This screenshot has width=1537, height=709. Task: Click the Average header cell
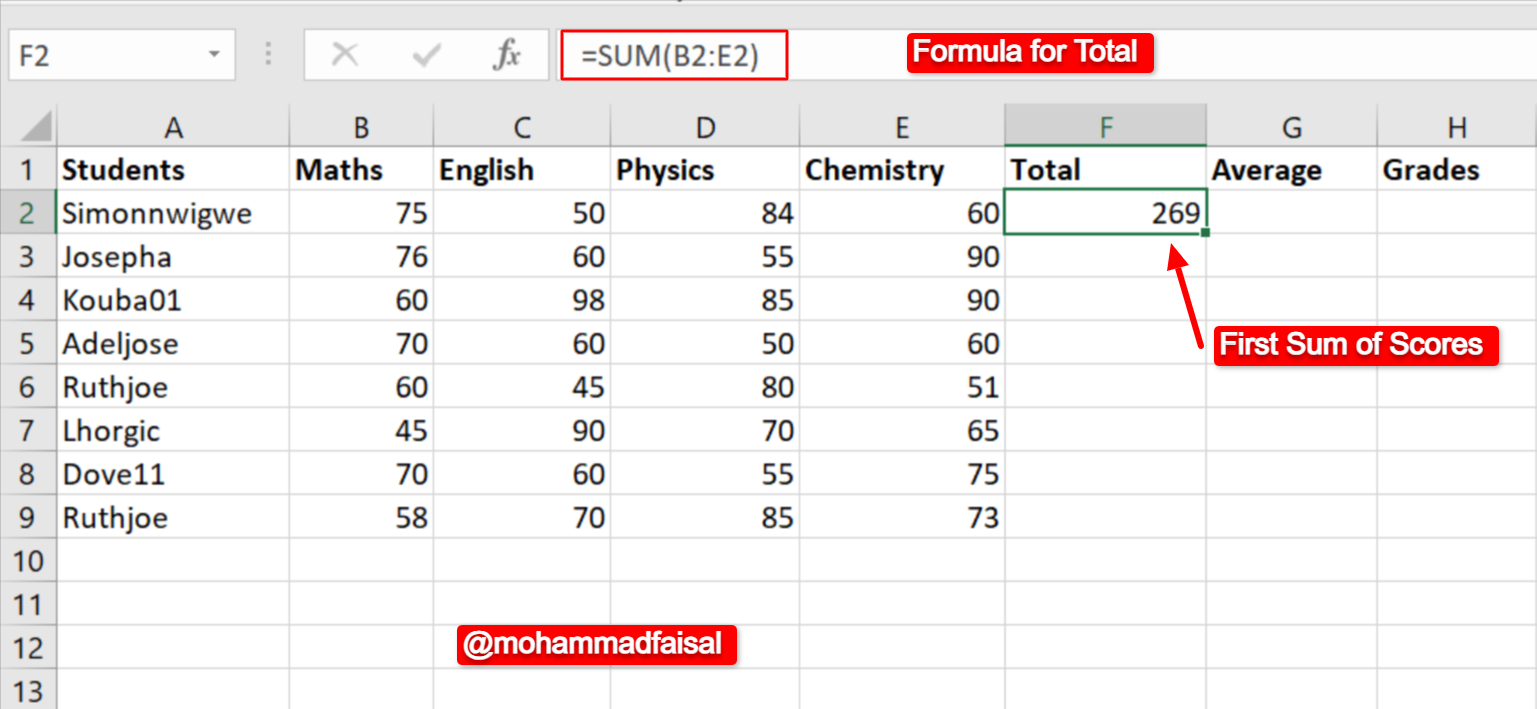click(1292, 170)
